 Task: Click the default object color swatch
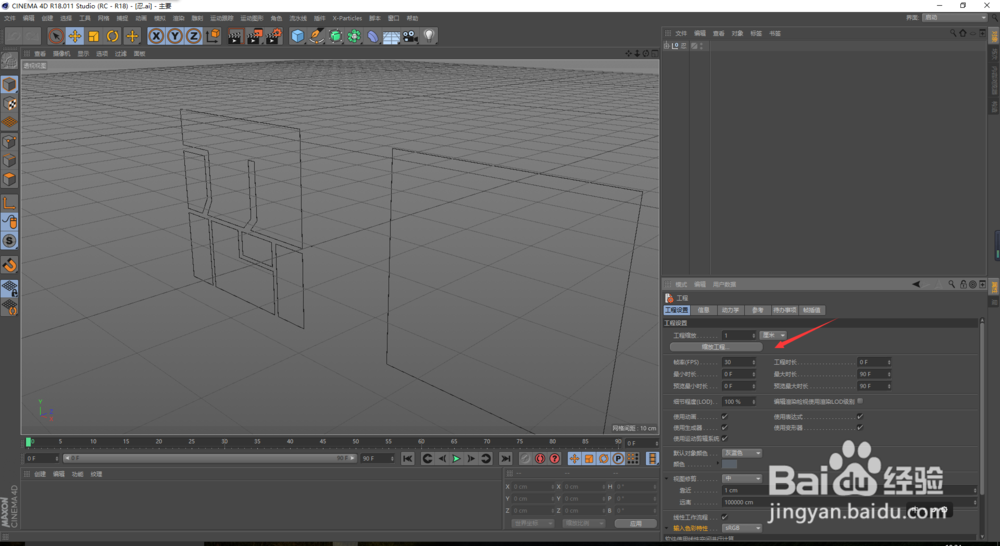pyautogui.click(x=730, y=464)
